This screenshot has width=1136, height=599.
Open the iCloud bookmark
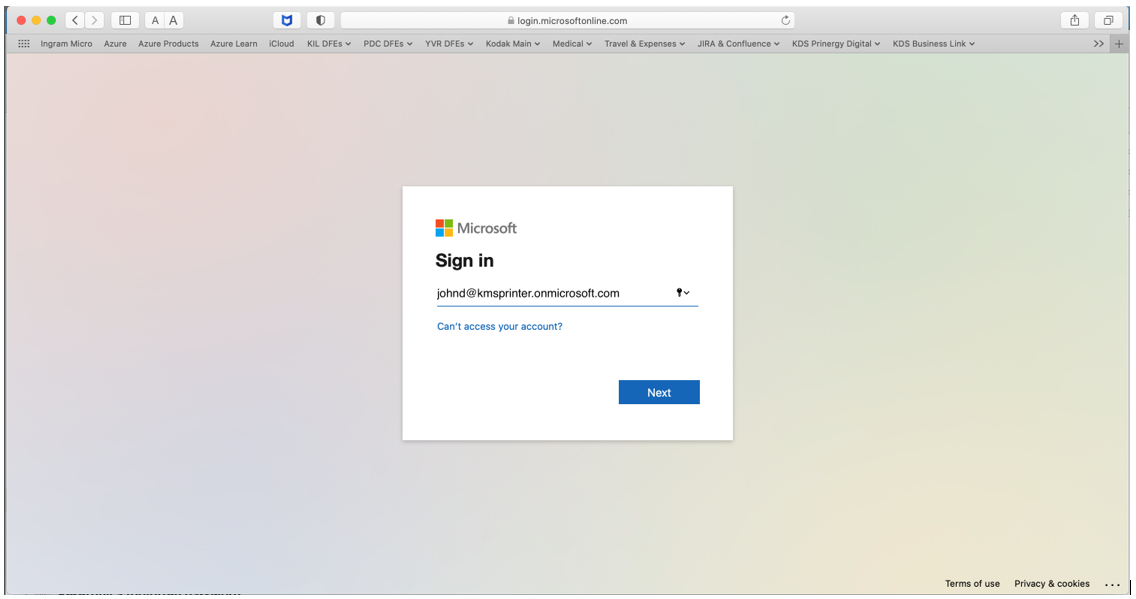point(282,43)
